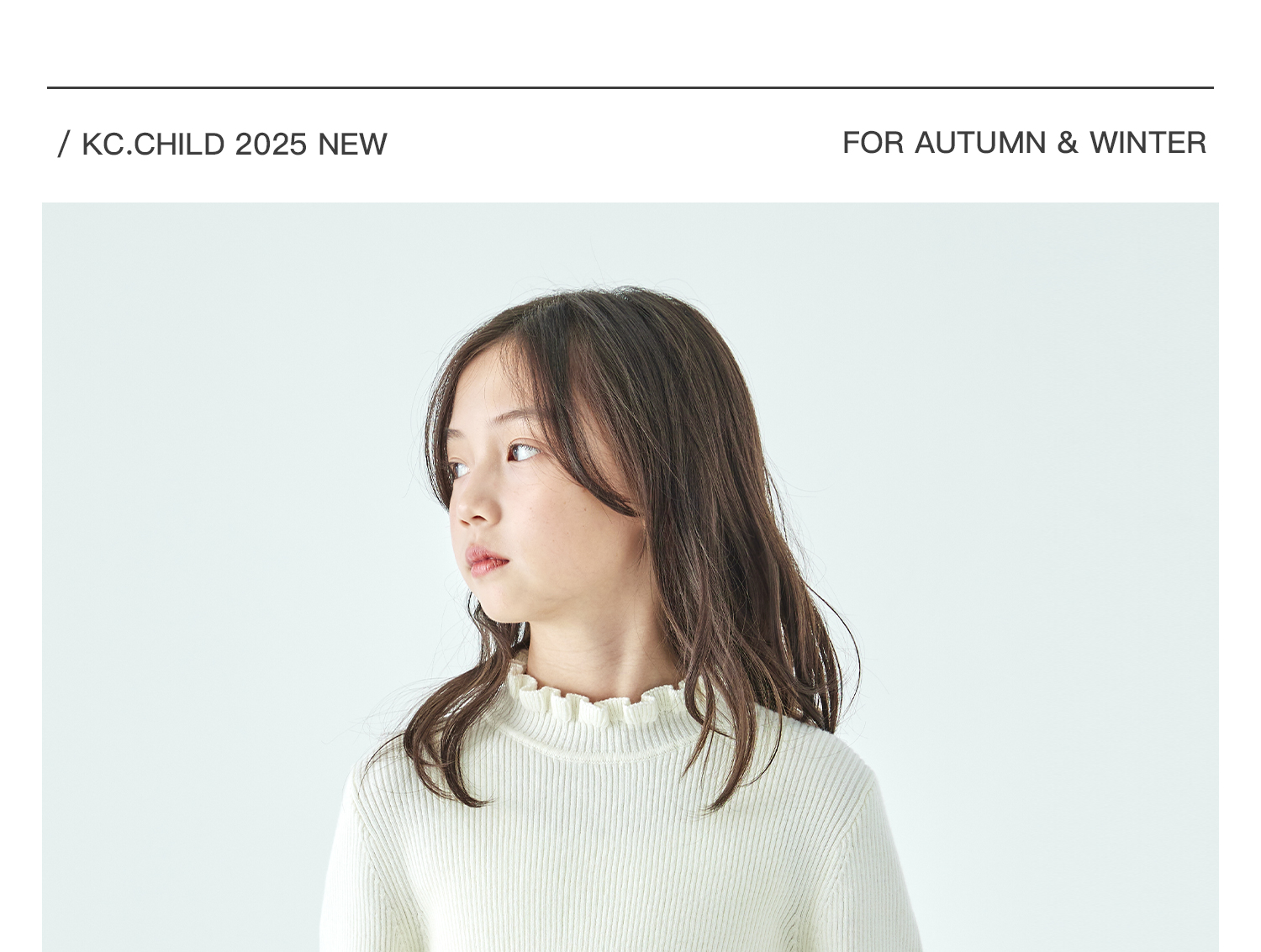
Task: Click the word NEW in heading
Action: pyautogui.click(x=352, y=145)
